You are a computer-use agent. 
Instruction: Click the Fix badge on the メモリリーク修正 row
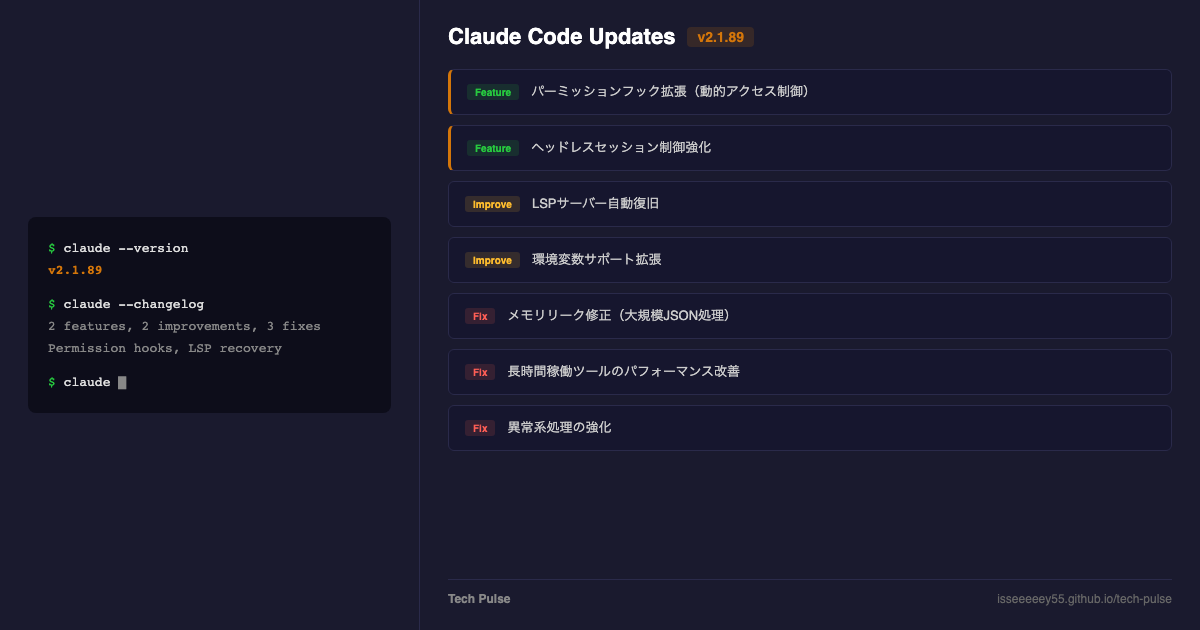click(479, 316)
